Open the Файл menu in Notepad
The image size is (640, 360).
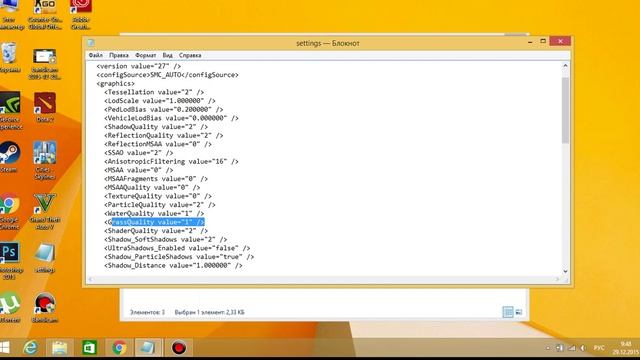pyautogui.click(x=96, y=55)
